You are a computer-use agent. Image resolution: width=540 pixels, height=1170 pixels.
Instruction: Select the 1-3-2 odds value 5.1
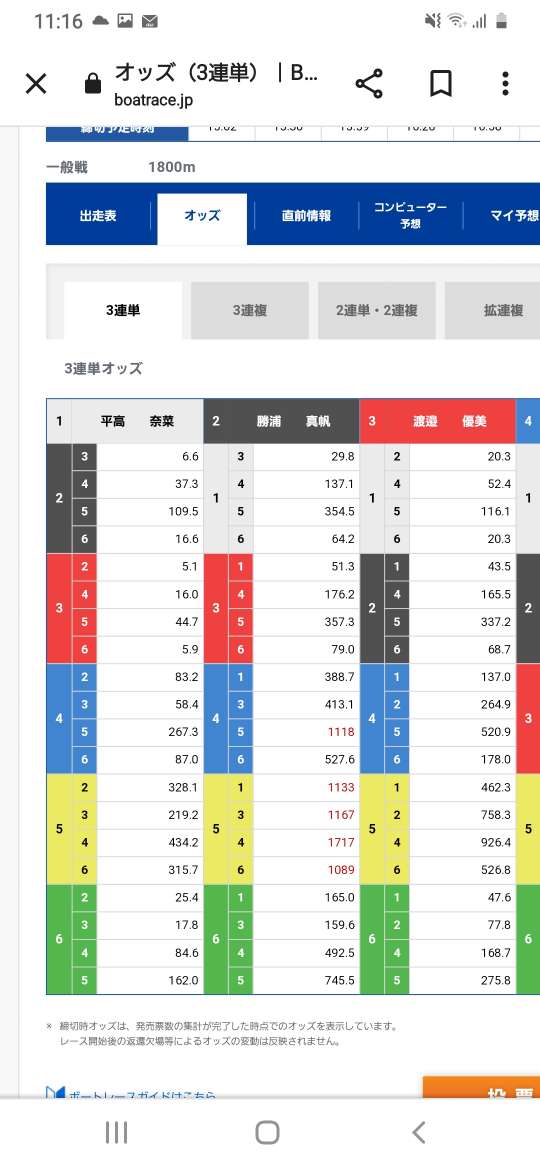click(x=150, y=566)
